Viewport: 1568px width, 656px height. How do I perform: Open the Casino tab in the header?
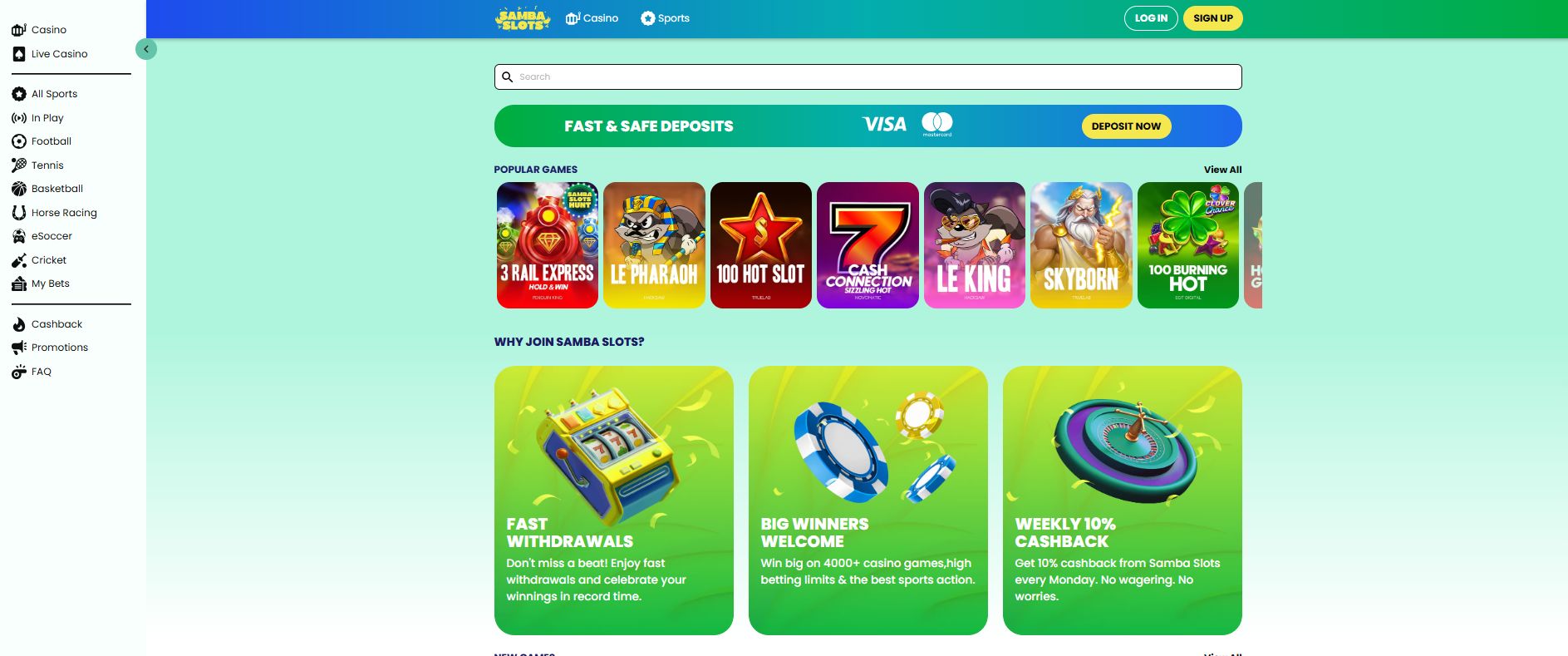[592, 18]
